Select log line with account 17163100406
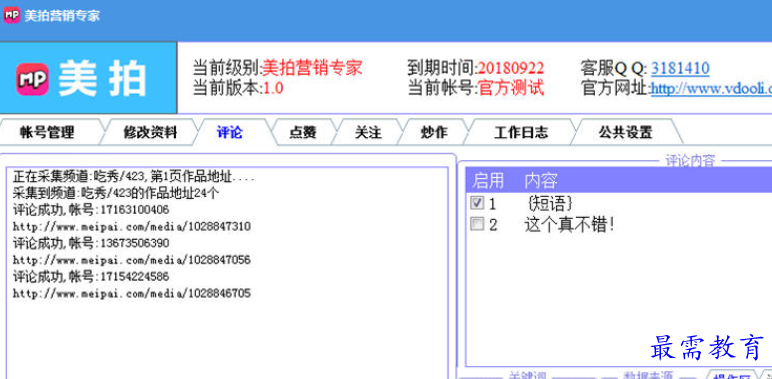The image size is (772, 379). 91,210
